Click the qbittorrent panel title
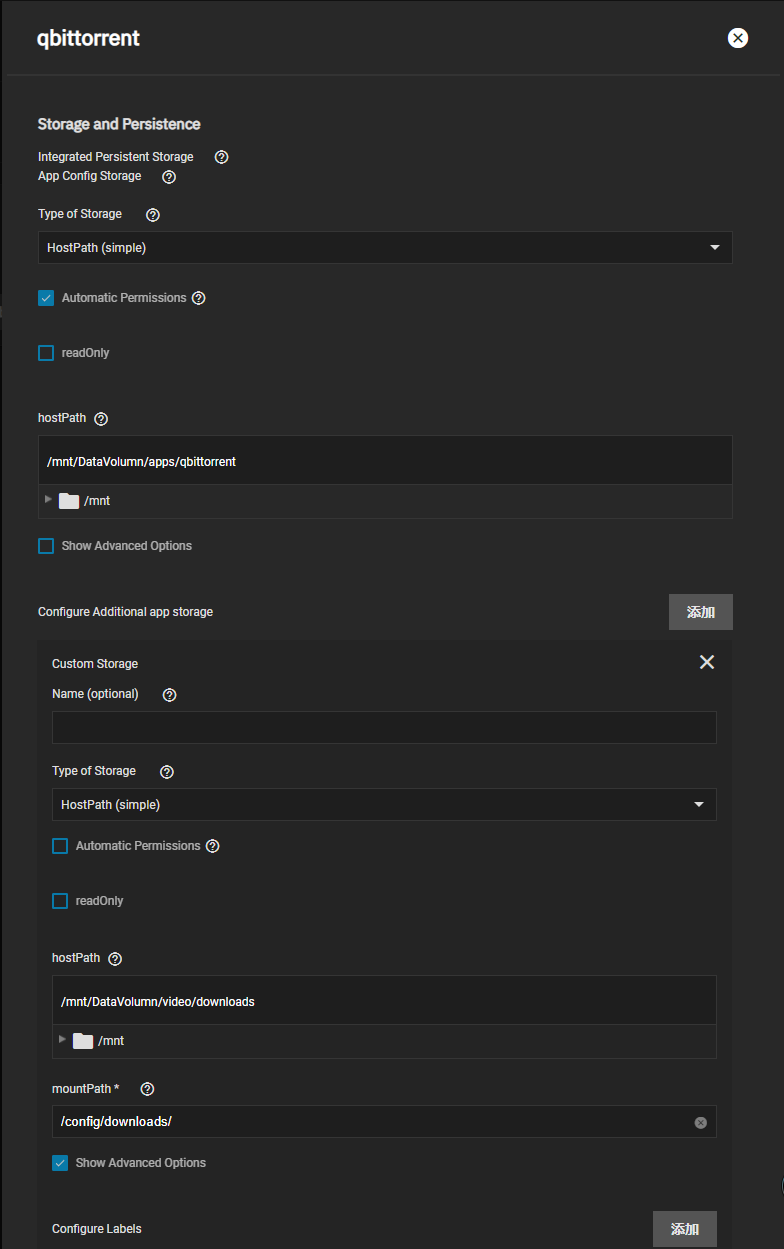Viewport: 784px width, 1249px height. point(88,39)
